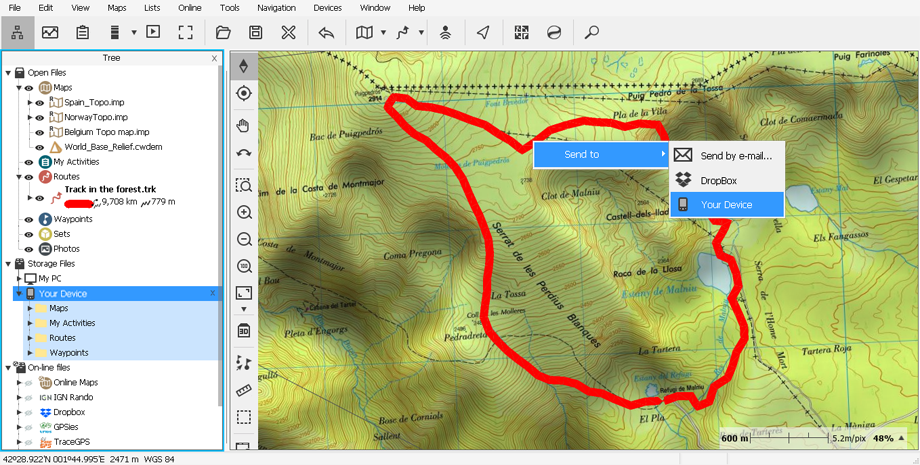Choose 'Send by e-mail...' from submenu
920x465 pixels.
(736, 156)
